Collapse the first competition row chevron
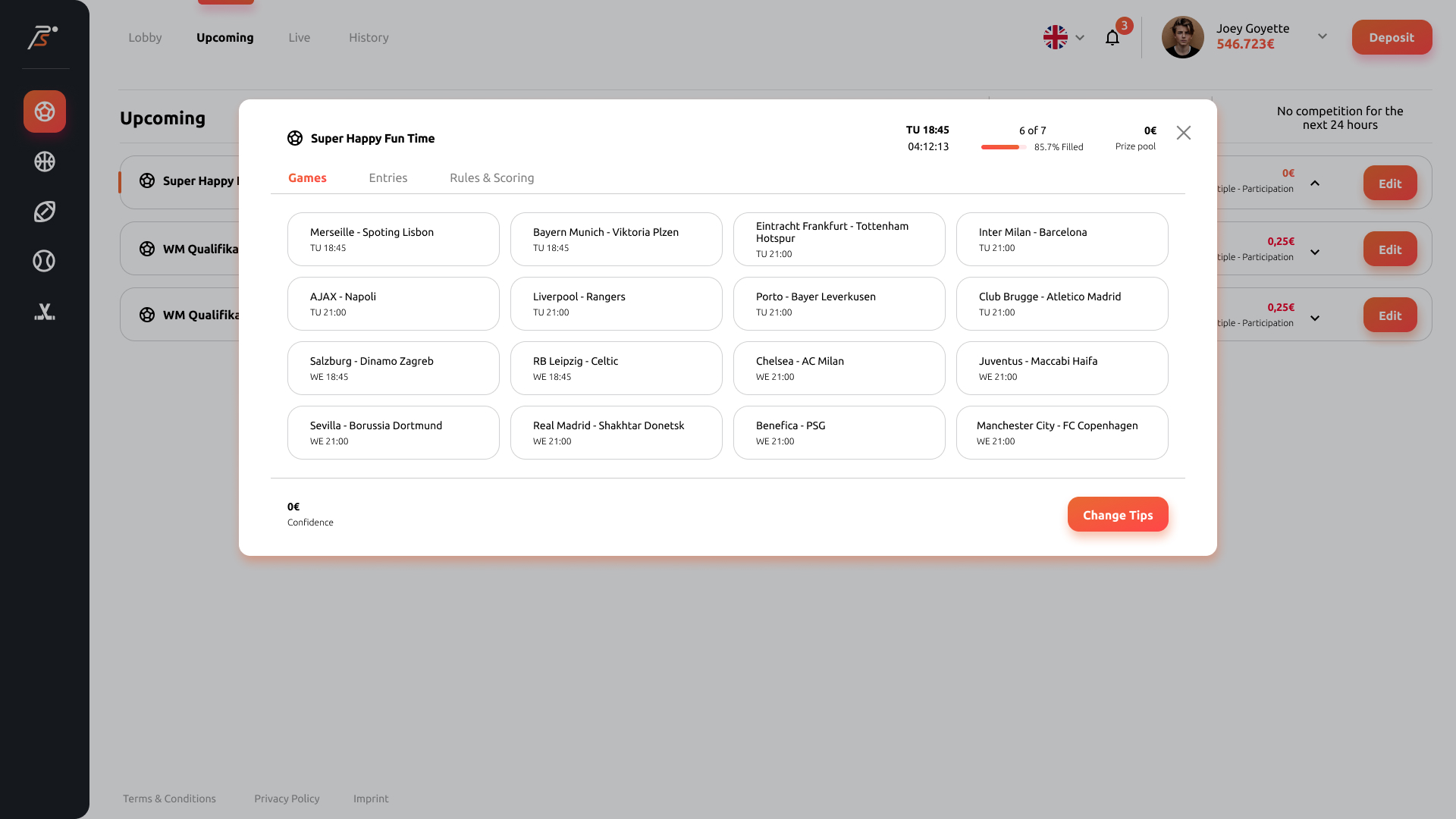The image size is (1456, 819). (x=1315, y=184)
